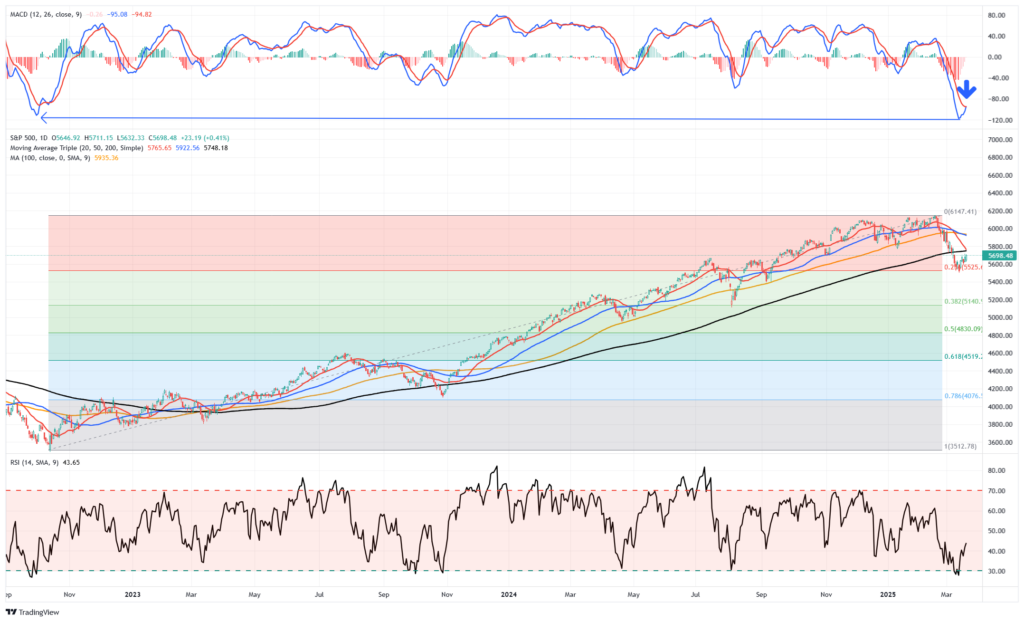This screenshot has width=1024, height=622.
Task: Select the MA (100, close, 0, SMA, 9) legend
Action: click(x=50, y=157)
